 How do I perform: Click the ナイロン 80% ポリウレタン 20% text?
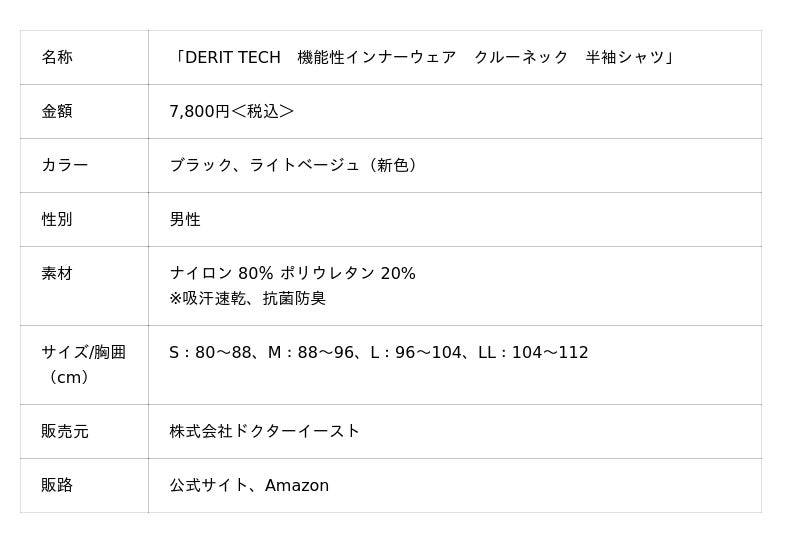tap(292, 273)
